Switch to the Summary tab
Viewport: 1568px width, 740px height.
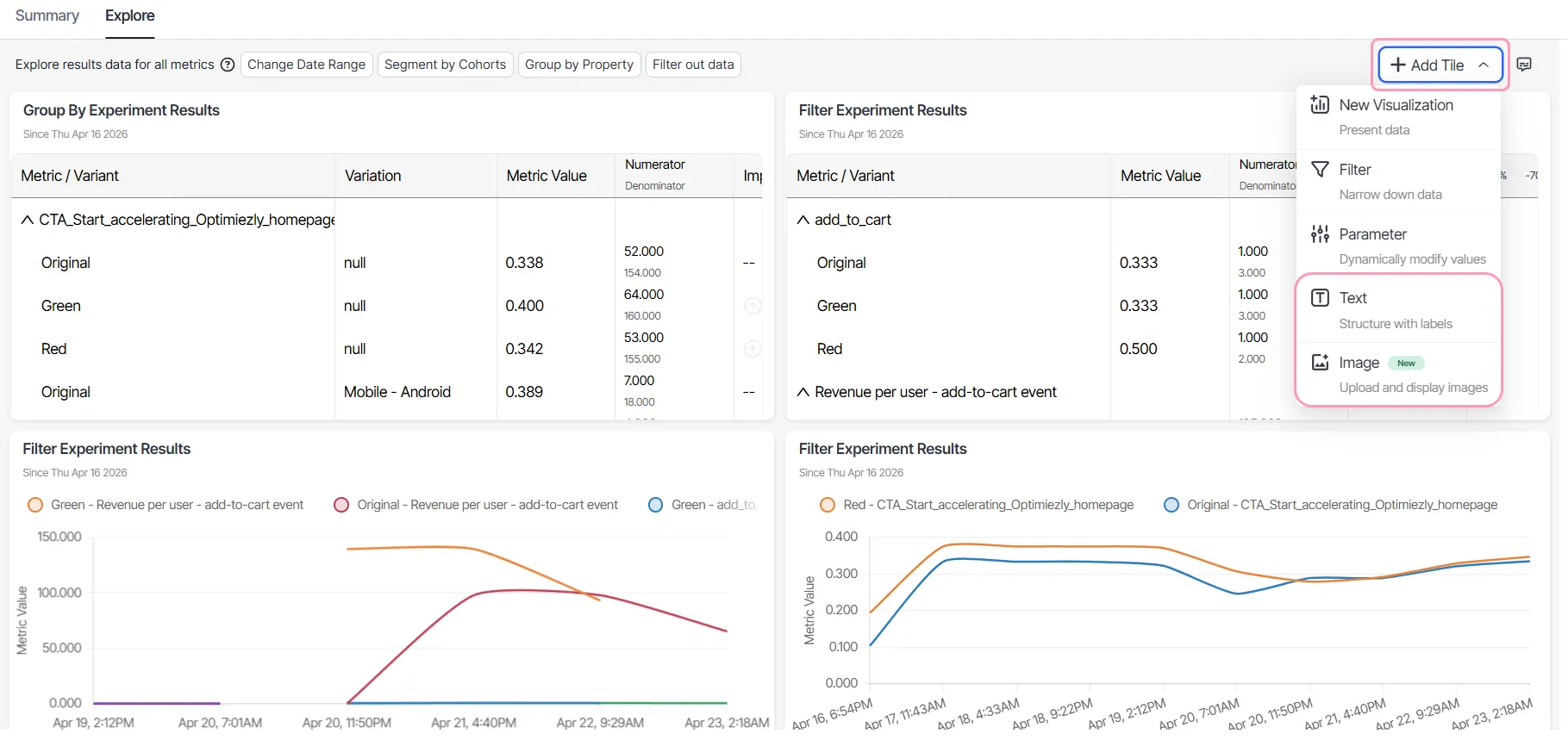(47, 16)
